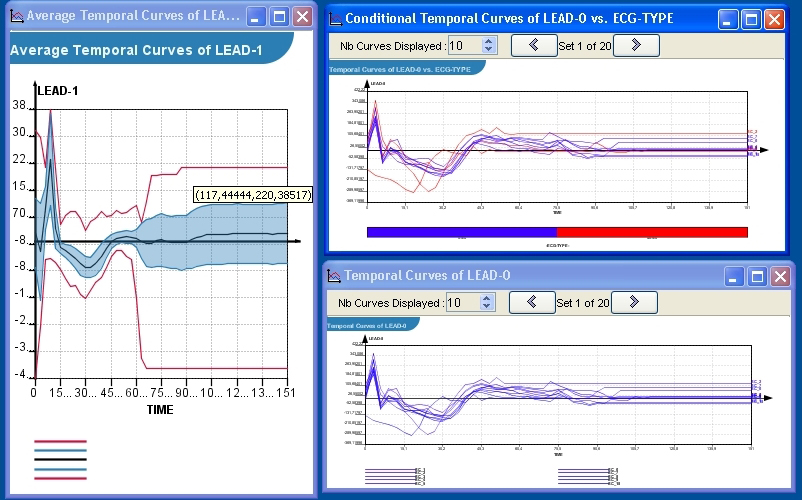Minimize the Conditional Temporal Curves window
Screen dimensions: 802x500
727,20
